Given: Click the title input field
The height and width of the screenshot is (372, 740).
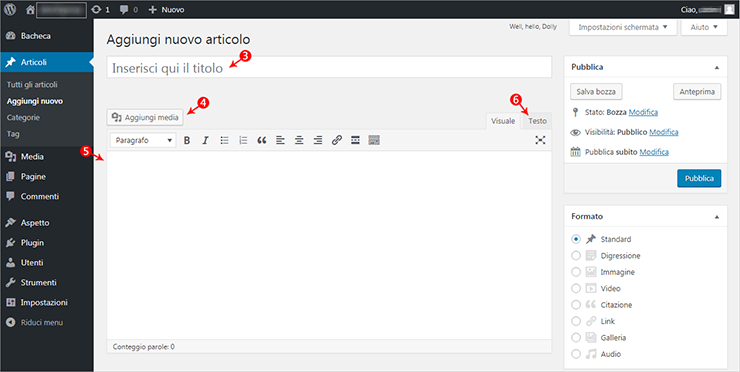Looking at the screenshot, I should coord(329,67).
